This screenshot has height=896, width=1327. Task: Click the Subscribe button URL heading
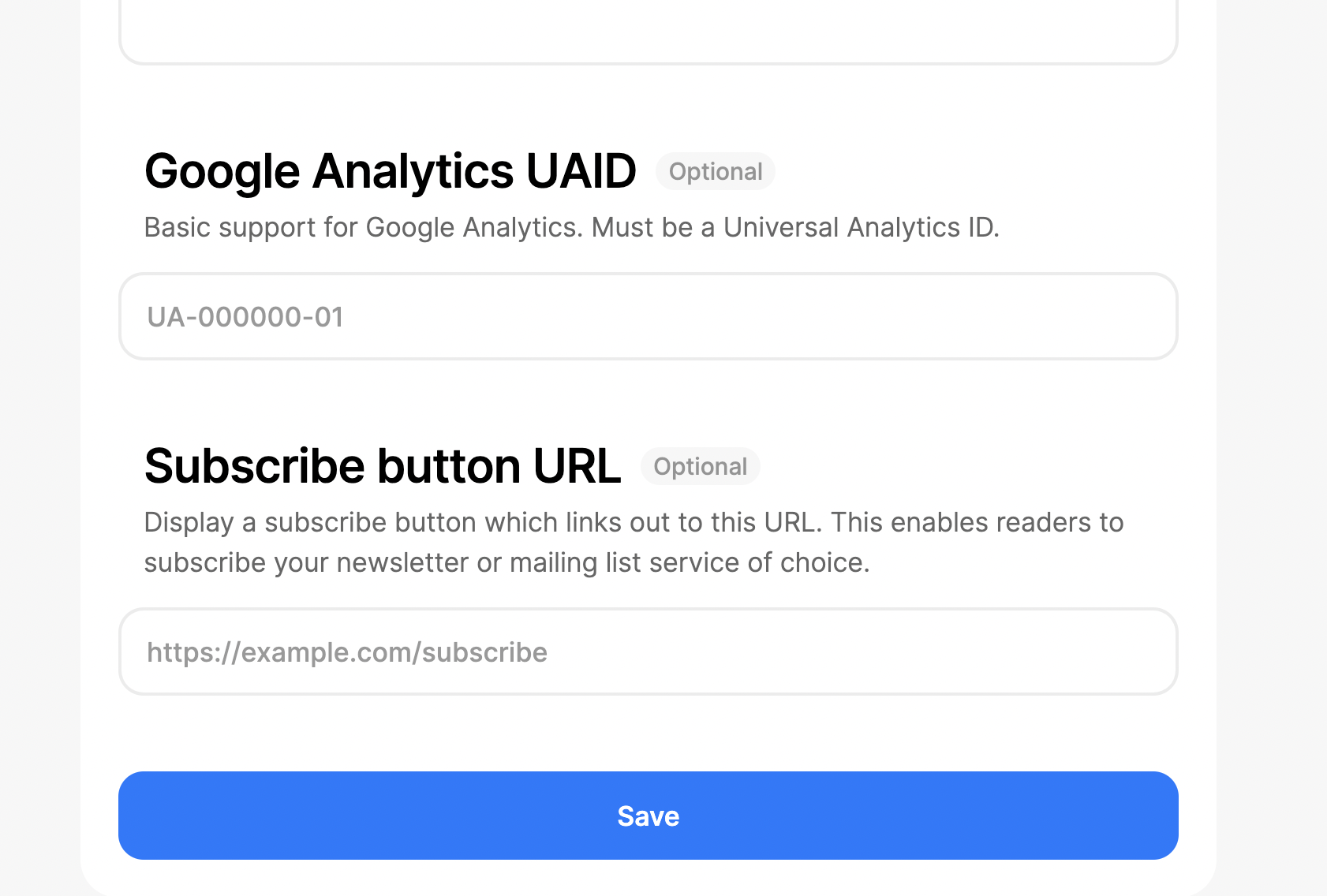tap(383, 466)
